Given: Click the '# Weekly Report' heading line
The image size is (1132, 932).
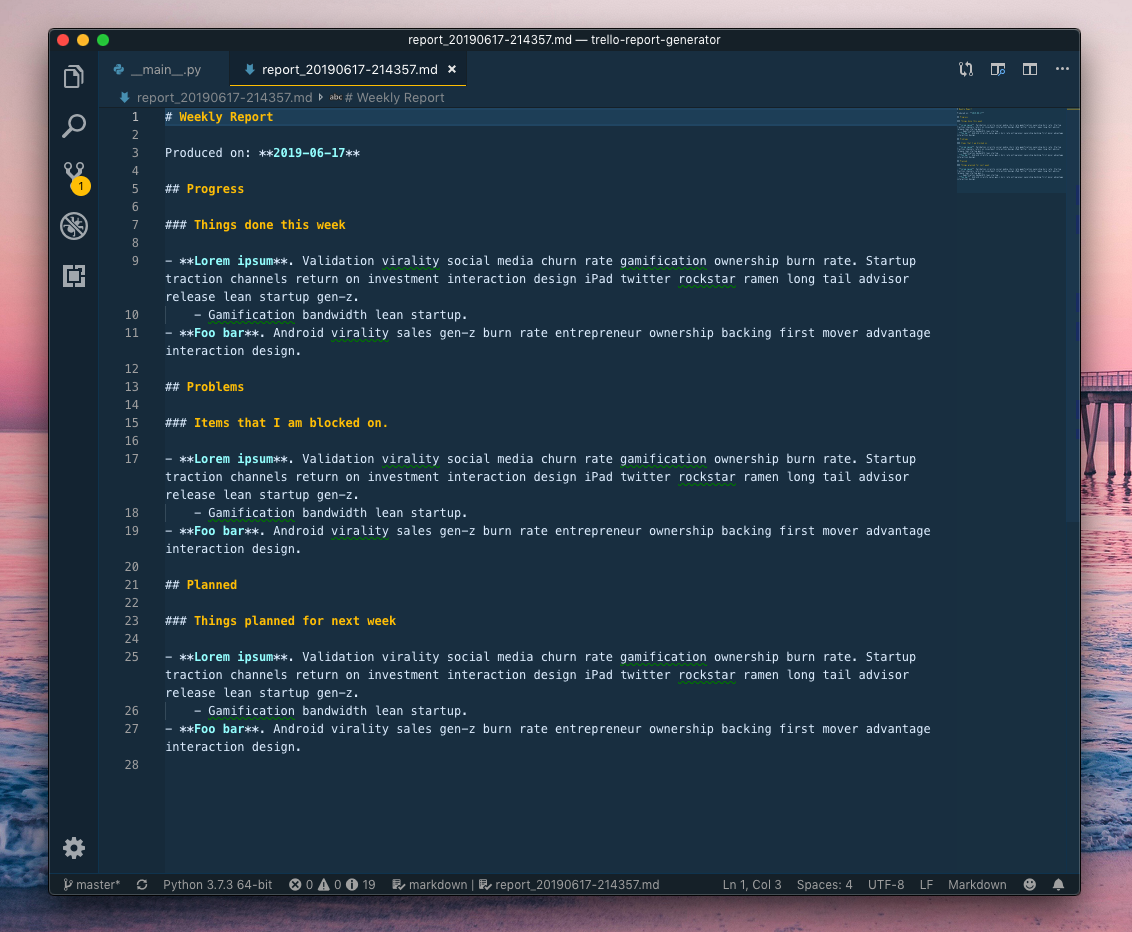Looking at the screenshot, I should click(219, 117).
